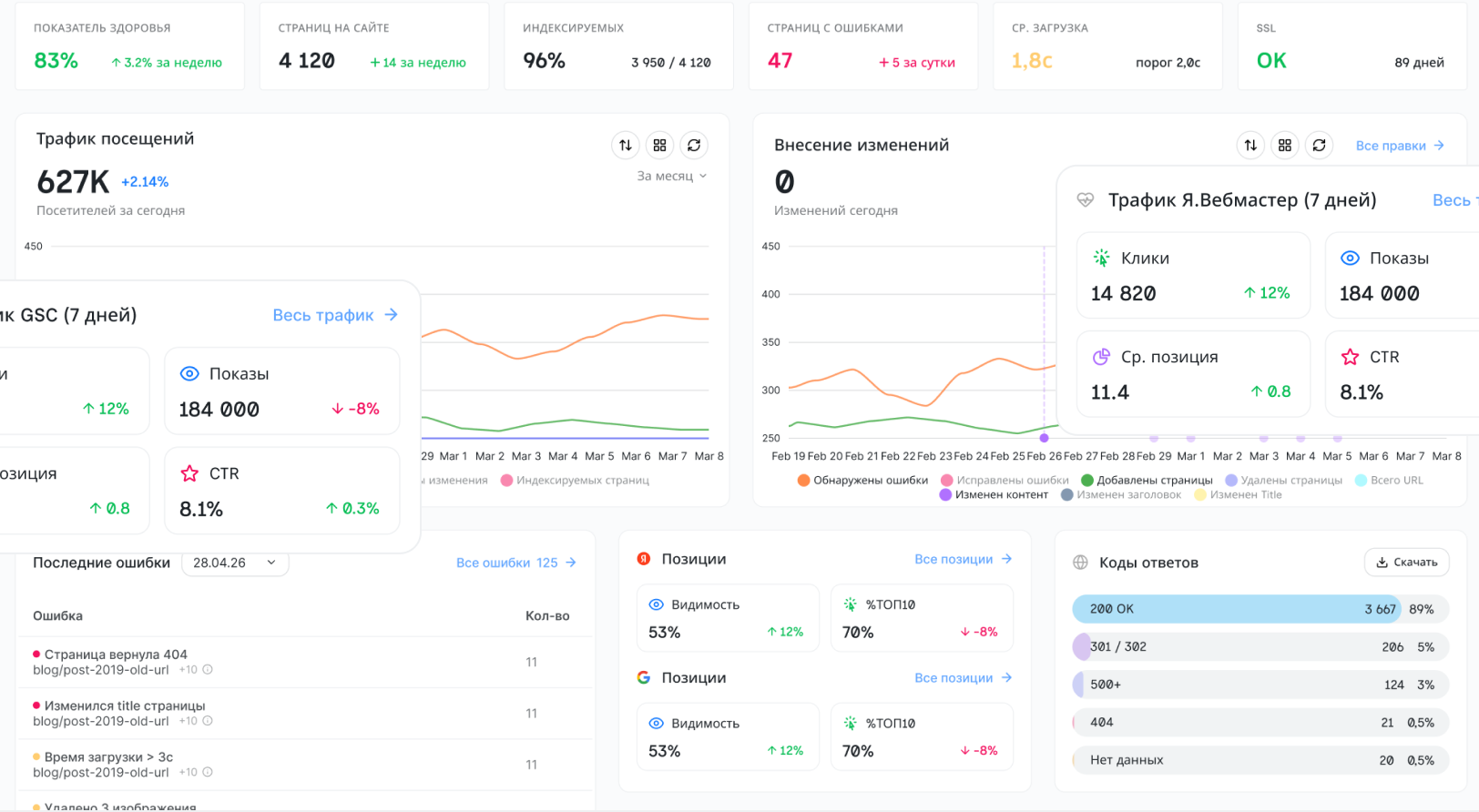This screenshot has width=1479, height=812.
Task: Click the Скачать download button
Action: tap(1406, 563)
